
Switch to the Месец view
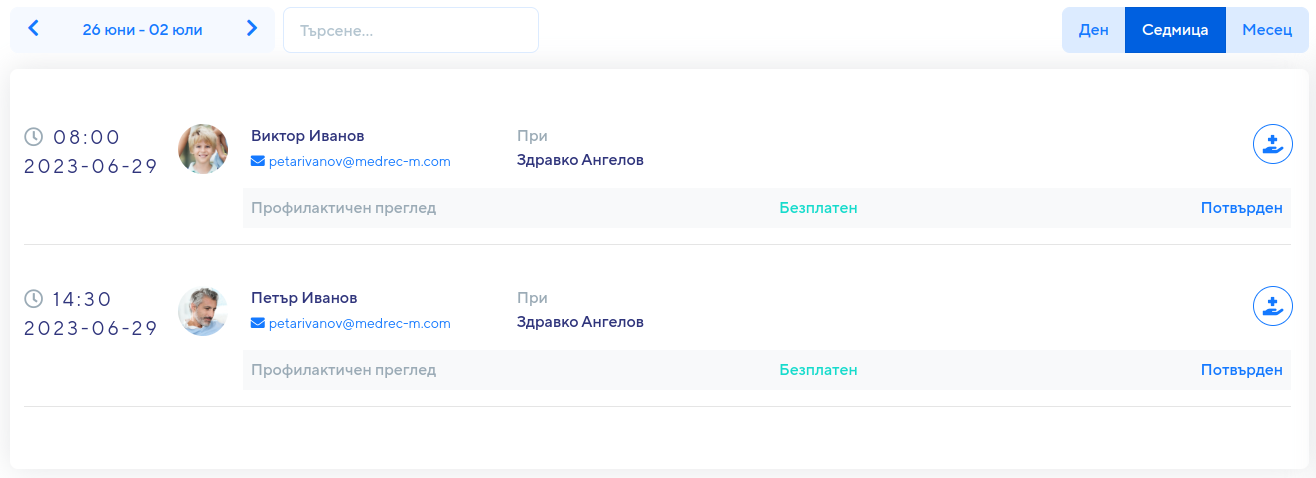pos(1267,30)
